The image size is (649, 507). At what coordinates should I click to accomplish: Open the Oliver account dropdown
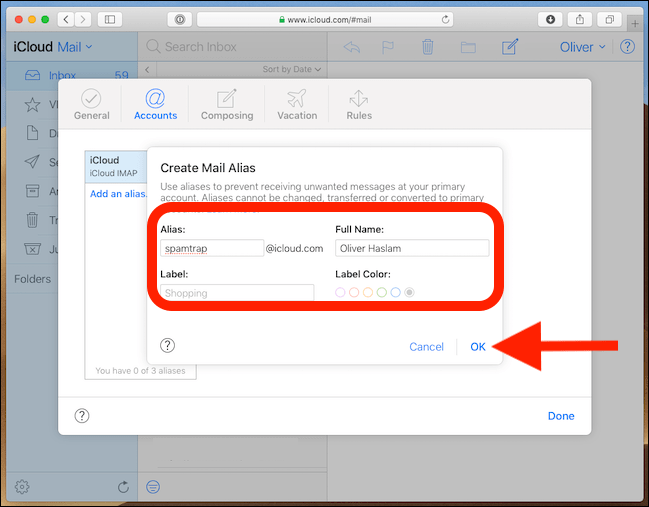(581, 47)
